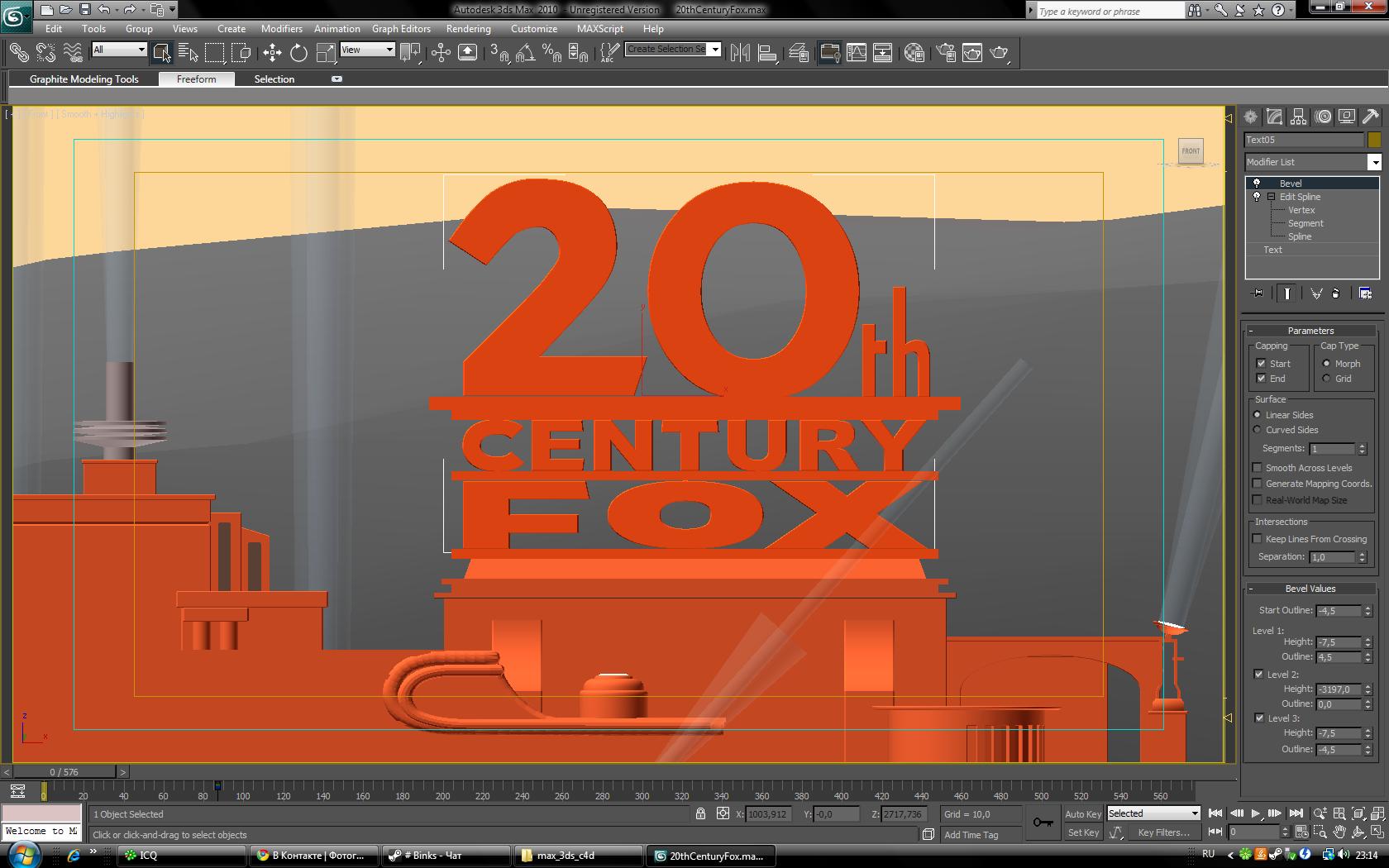This screenshot has height=868, width=1389.
Task: Open Configure Modifier Sets icon
Action: click(1365, 293)
